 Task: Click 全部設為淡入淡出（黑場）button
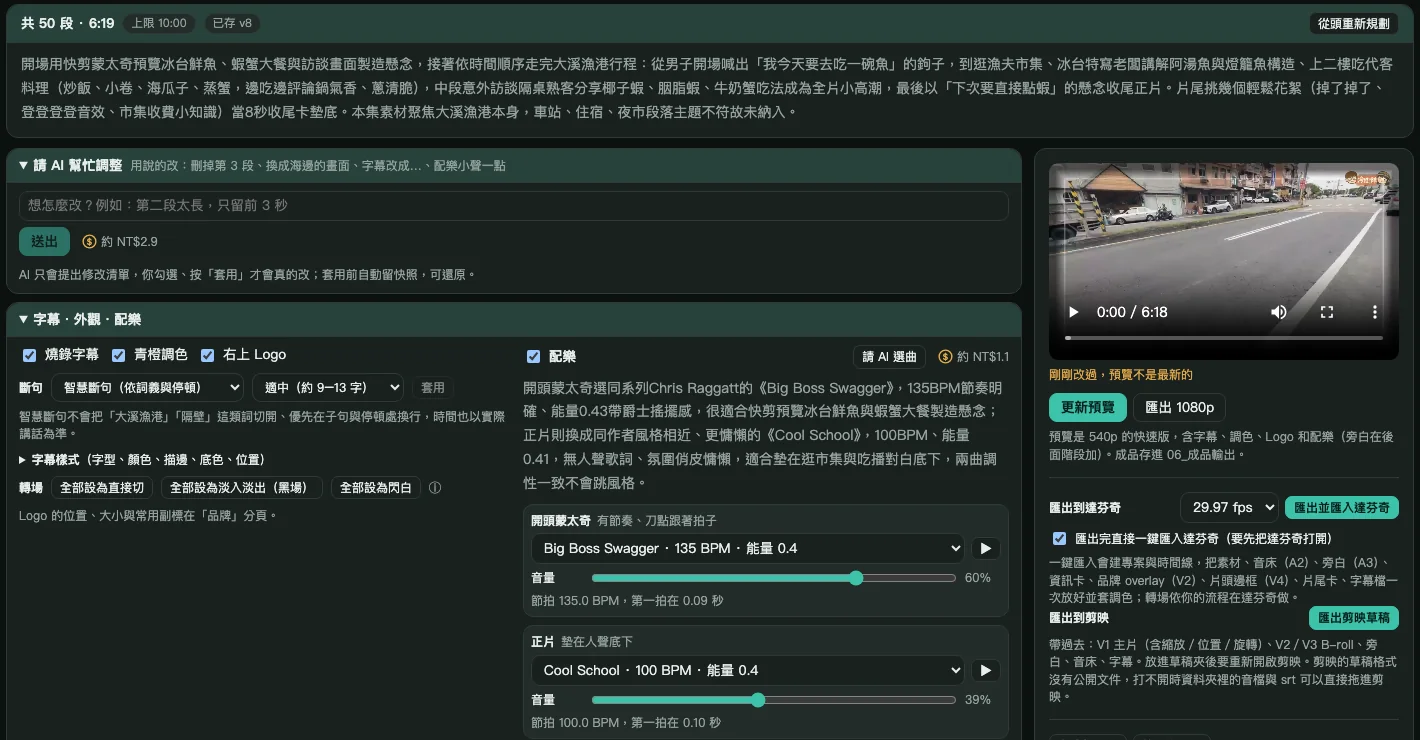tap(242, 488)
